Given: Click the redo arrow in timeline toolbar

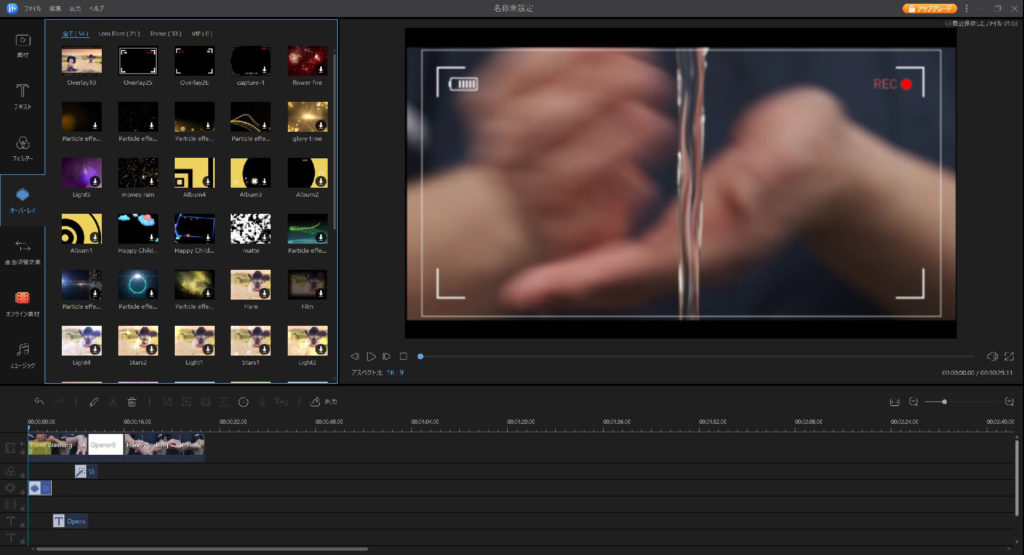Looking at the screenshot, I should tap(59, 402).
